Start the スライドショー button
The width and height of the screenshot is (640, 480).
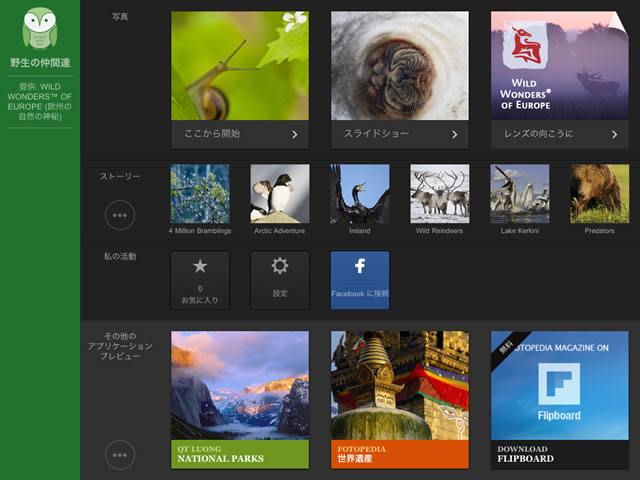pyautogui.click(x=400, y=134)
